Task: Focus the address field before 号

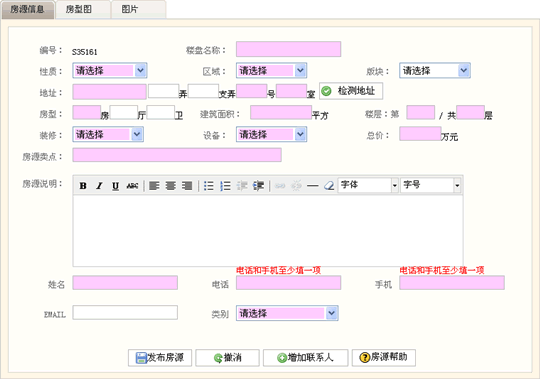Action: (x=251, y=91)
